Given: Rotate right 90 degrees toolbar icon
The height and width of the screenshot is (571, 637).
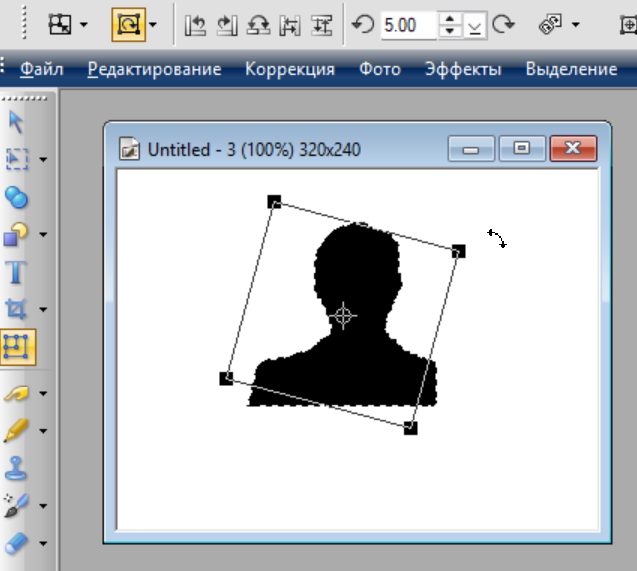Looking at the screenshot, I should [227, 25].
